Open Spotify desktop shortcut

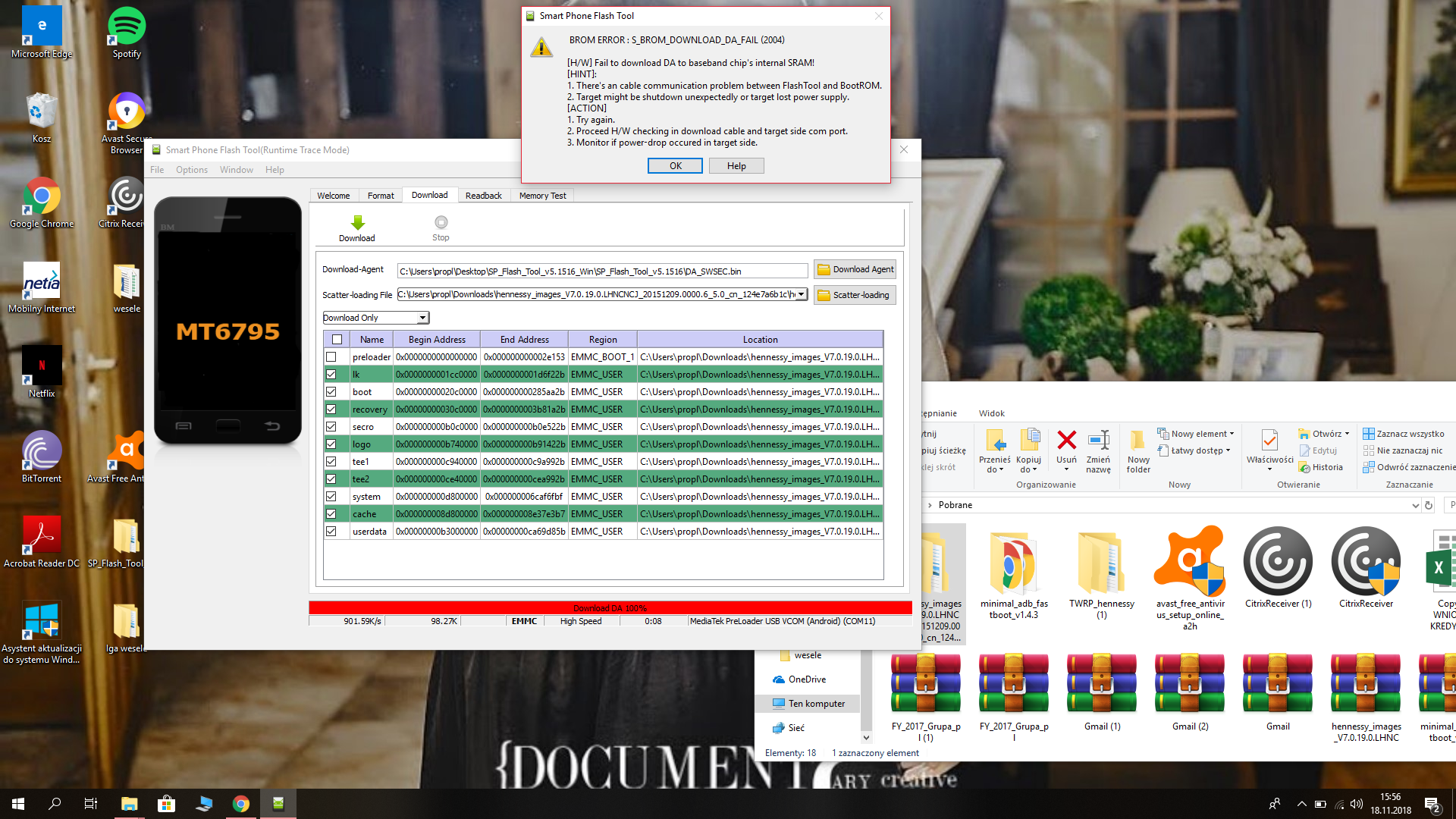(x=127, y=27)
